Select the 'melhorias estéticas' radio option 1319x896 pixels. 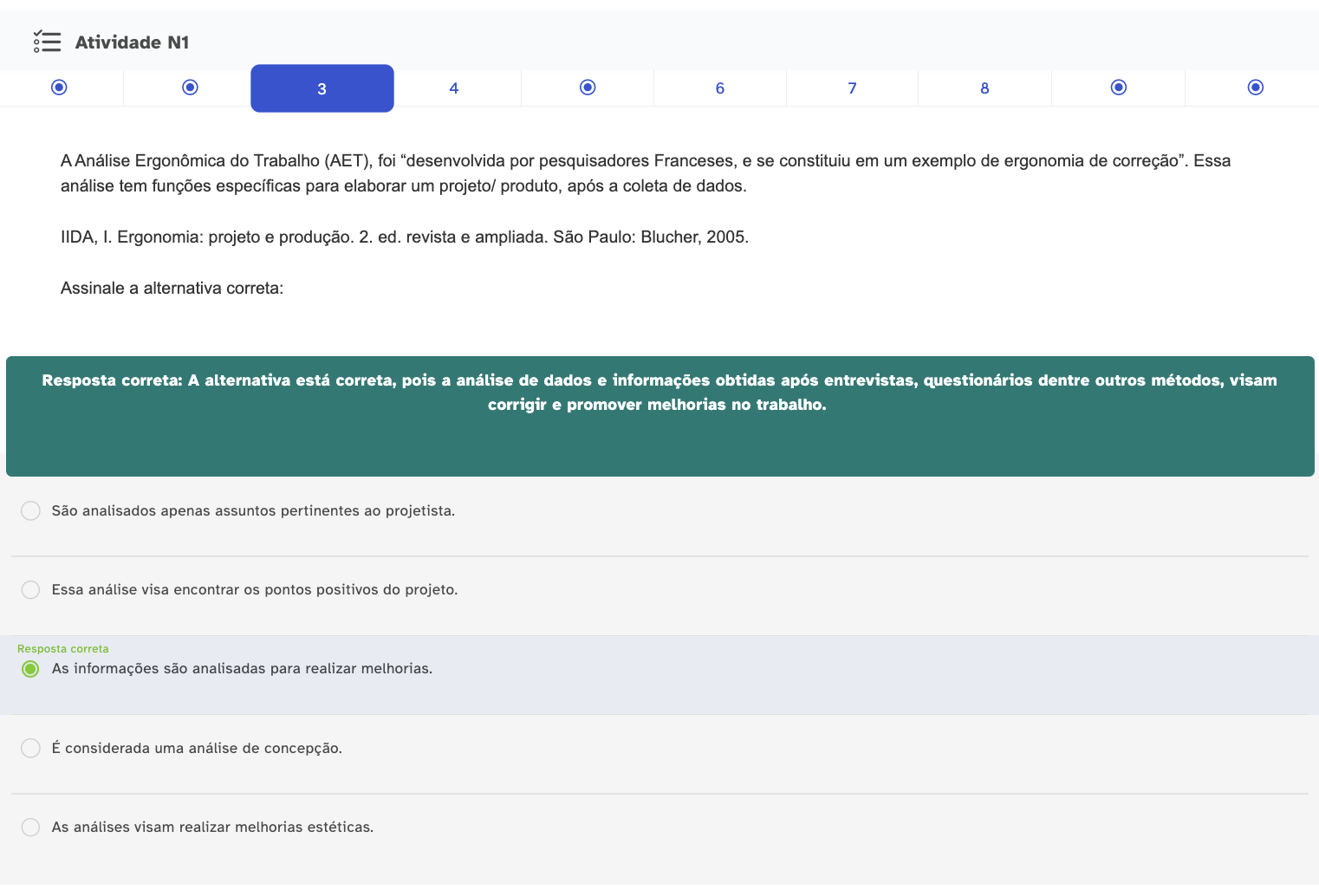click(x=30, y=827)
